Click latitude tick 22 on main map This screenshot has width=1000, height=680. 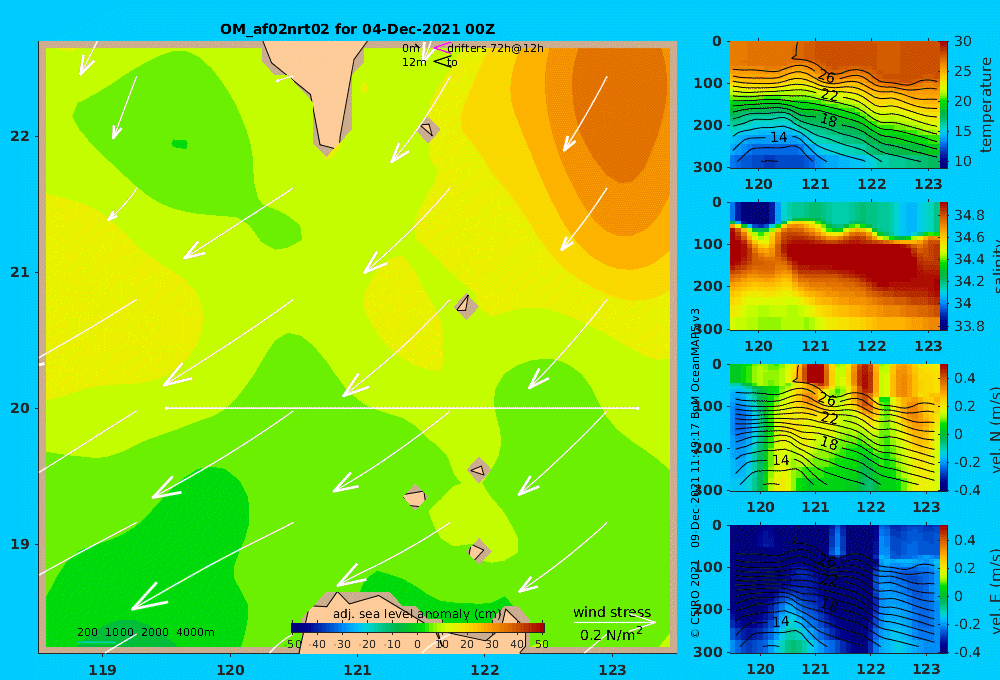pyautogui.click(x=20, y=136)
